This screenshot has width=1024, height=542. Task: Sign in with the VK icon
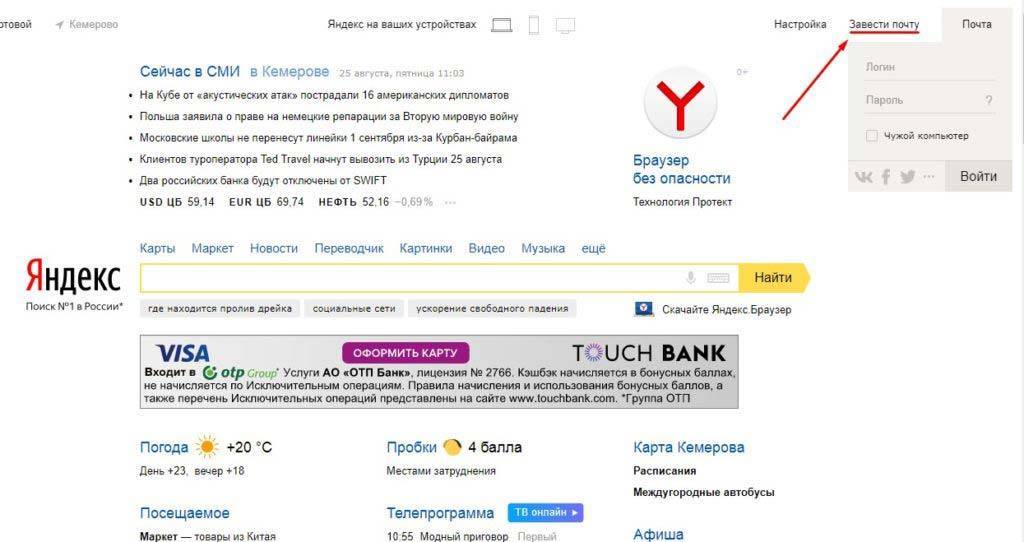point(863,177)
